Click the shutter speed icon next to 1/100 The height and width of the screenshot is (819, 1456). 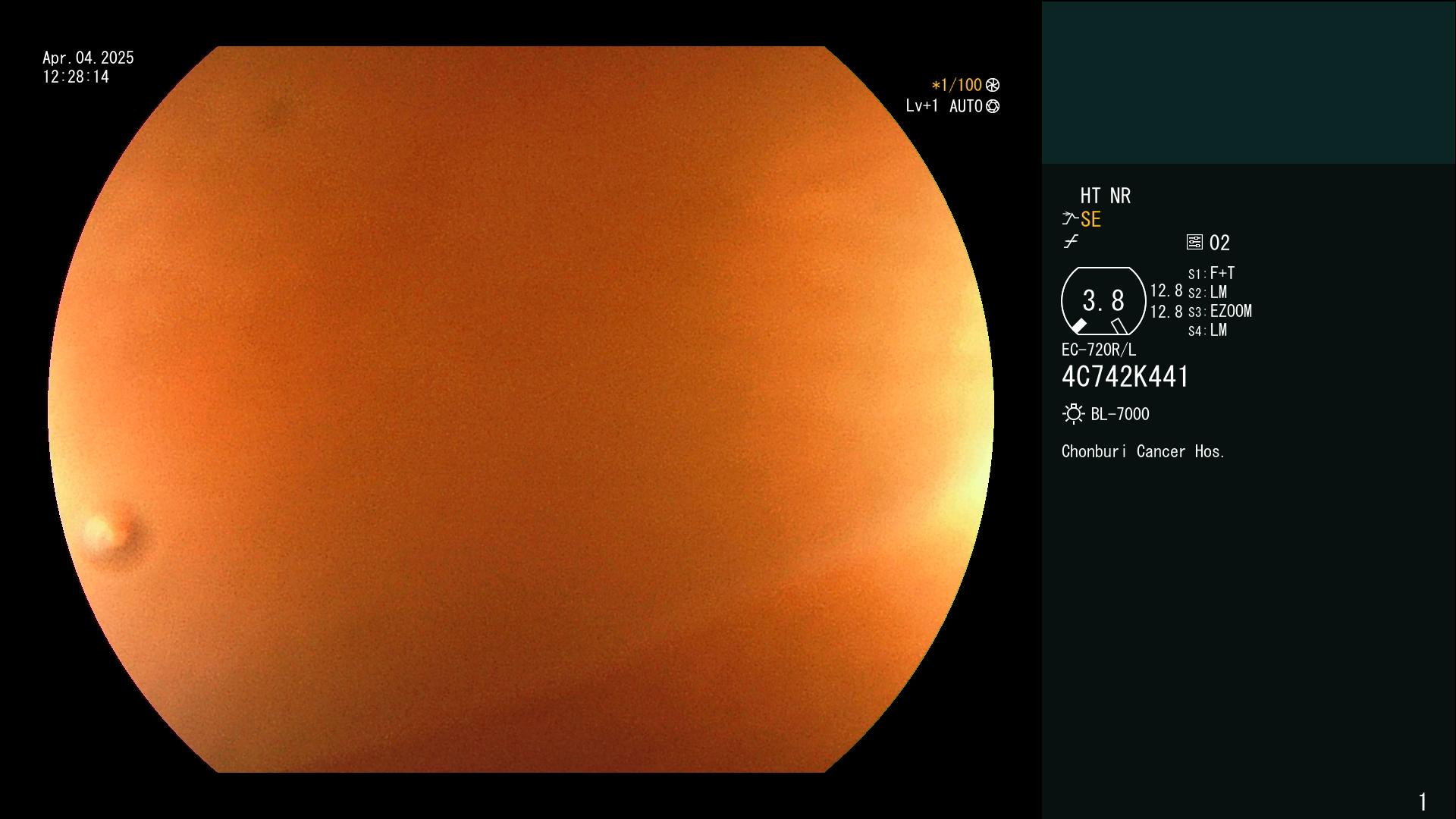pos(993,85)
